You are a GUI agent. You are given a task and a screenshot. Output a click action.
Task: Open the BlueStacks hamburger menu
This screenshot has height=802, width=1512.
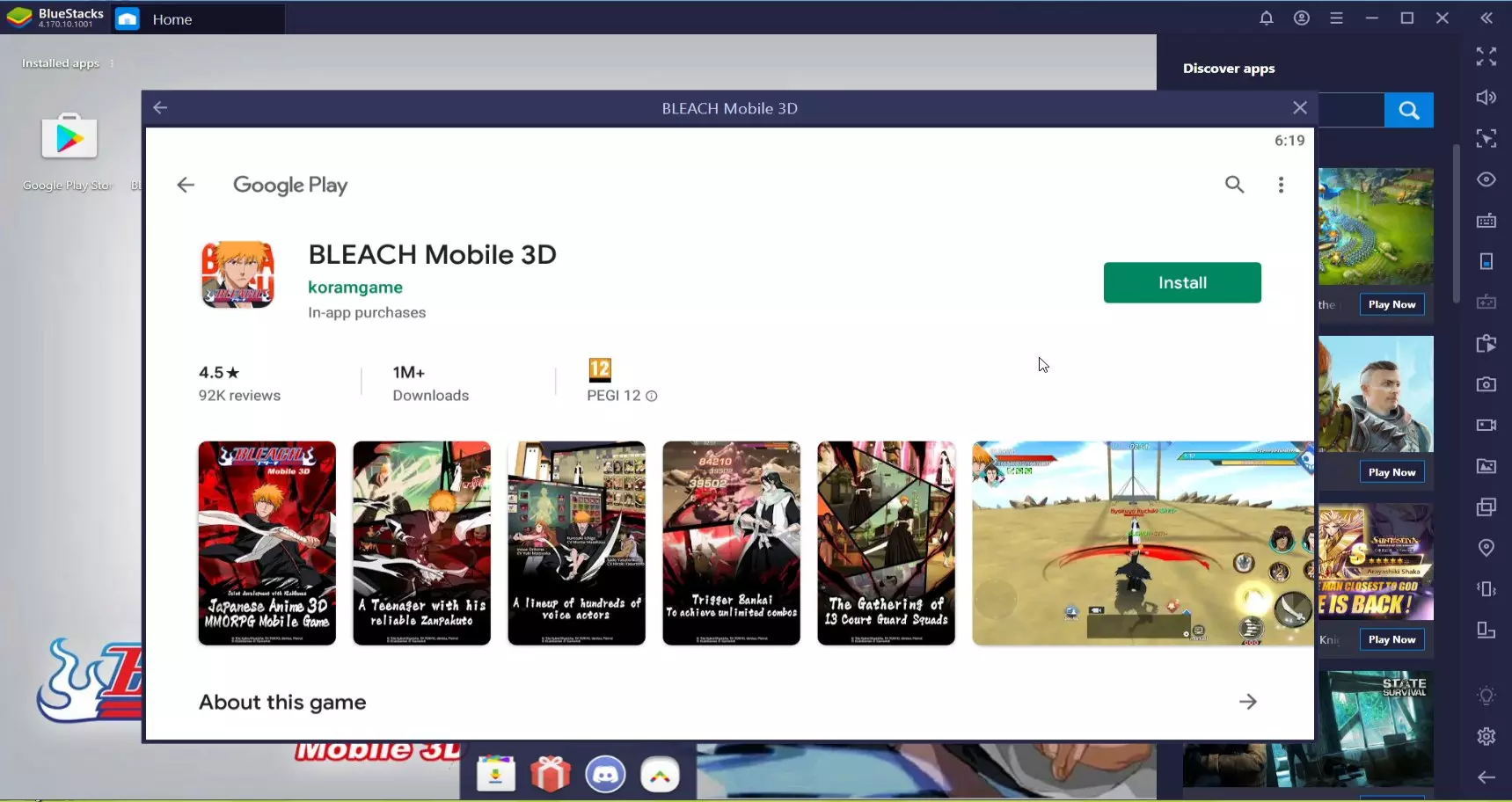tap(1336, 18)
